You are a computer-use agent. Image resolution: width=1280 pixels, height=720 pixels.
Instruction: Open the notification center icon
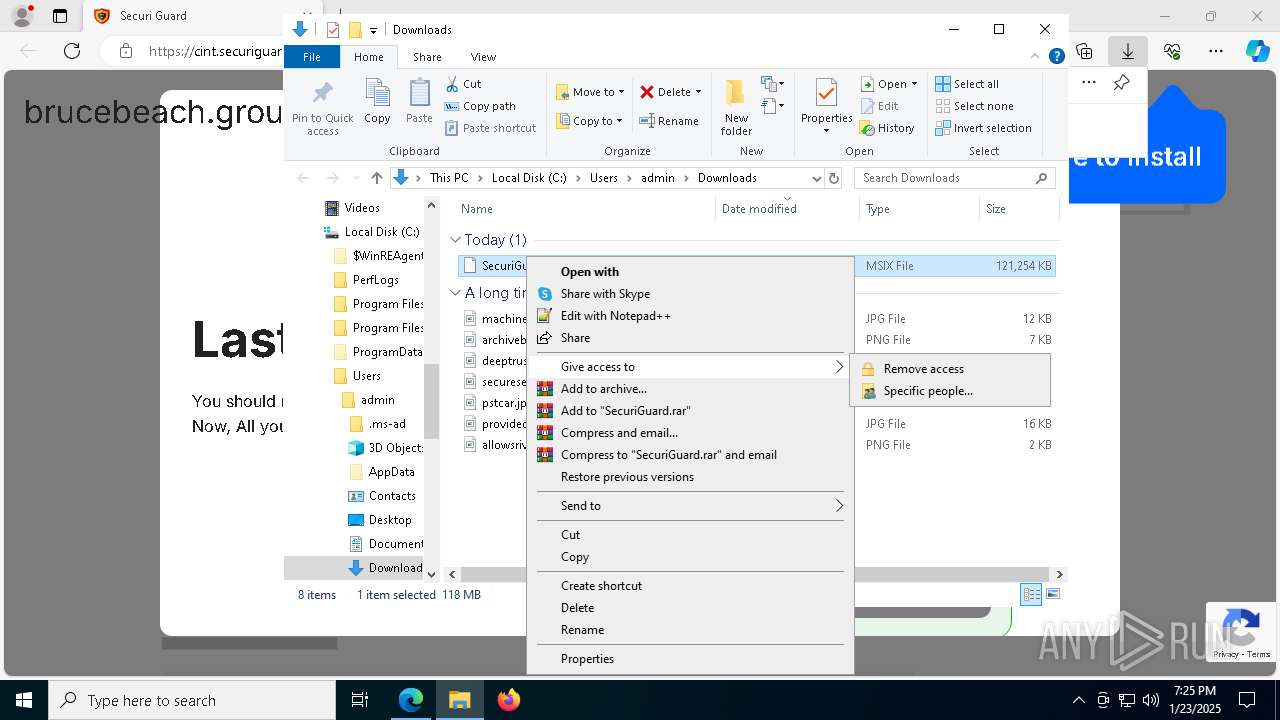(1247, 700)
